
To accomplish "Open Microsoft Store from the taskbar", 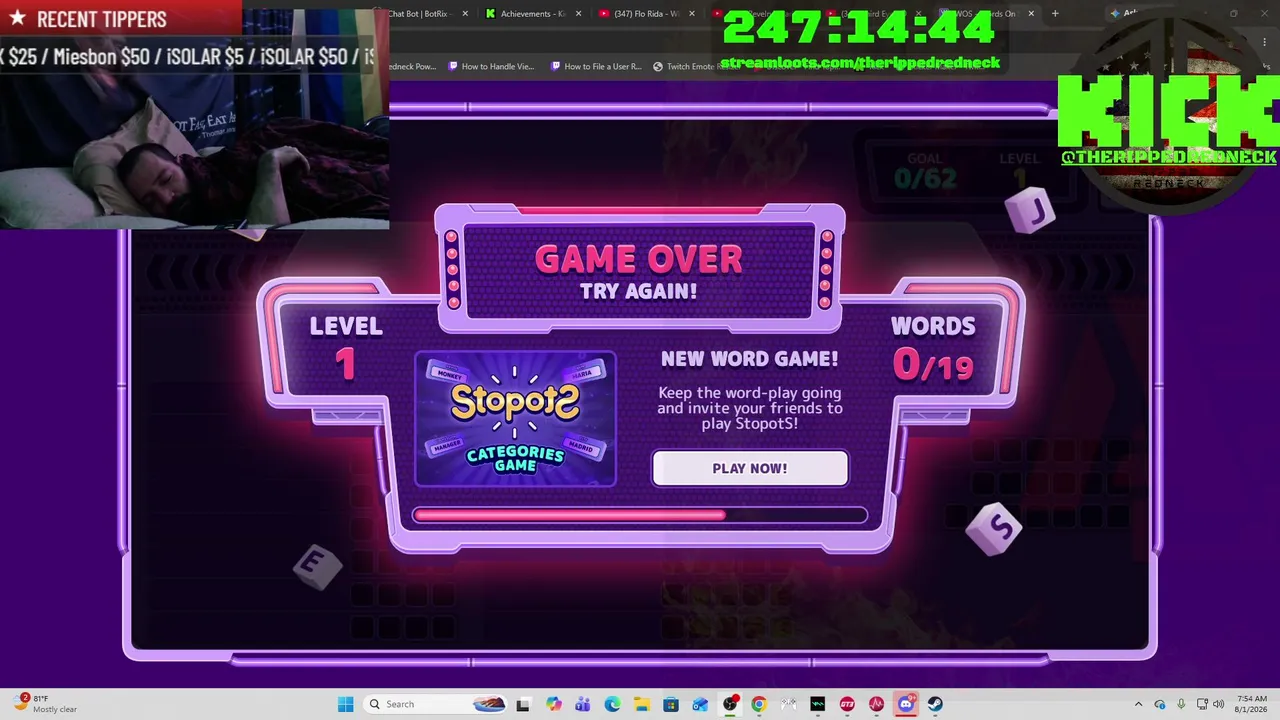I will (671, 704).
